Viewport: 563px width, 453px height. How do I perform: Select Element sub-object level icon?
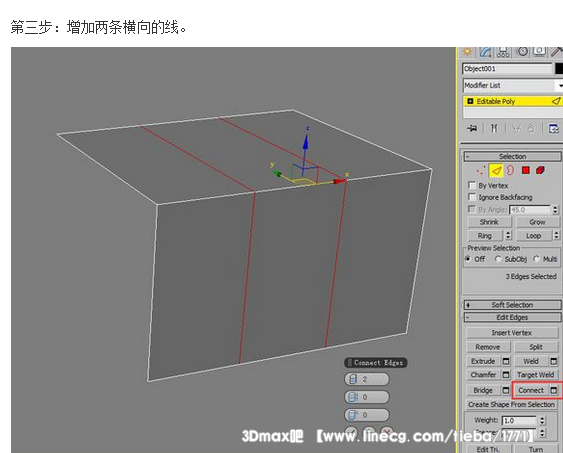click(x=540, y=170)
